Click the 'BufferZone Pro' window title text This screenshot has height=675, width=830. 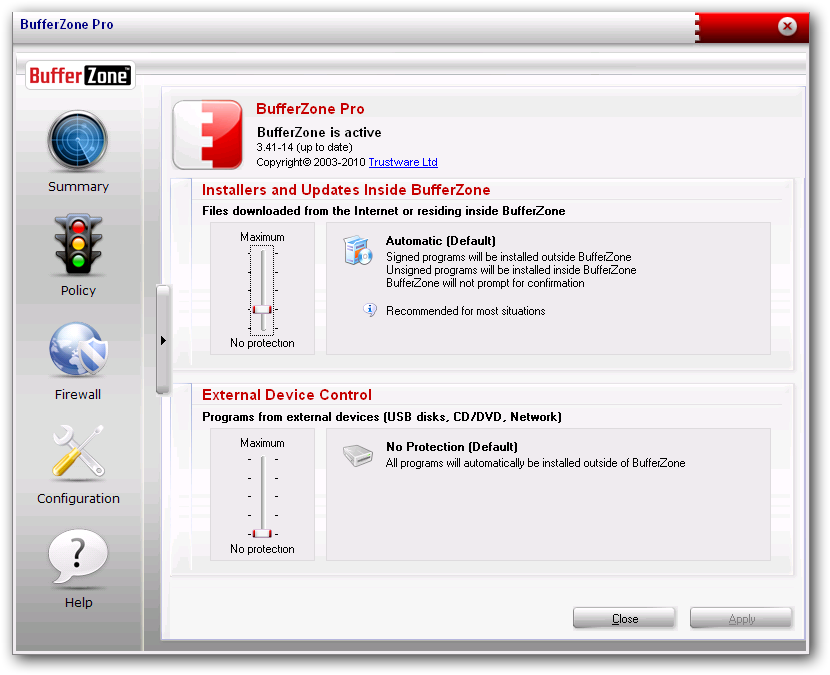67,24
